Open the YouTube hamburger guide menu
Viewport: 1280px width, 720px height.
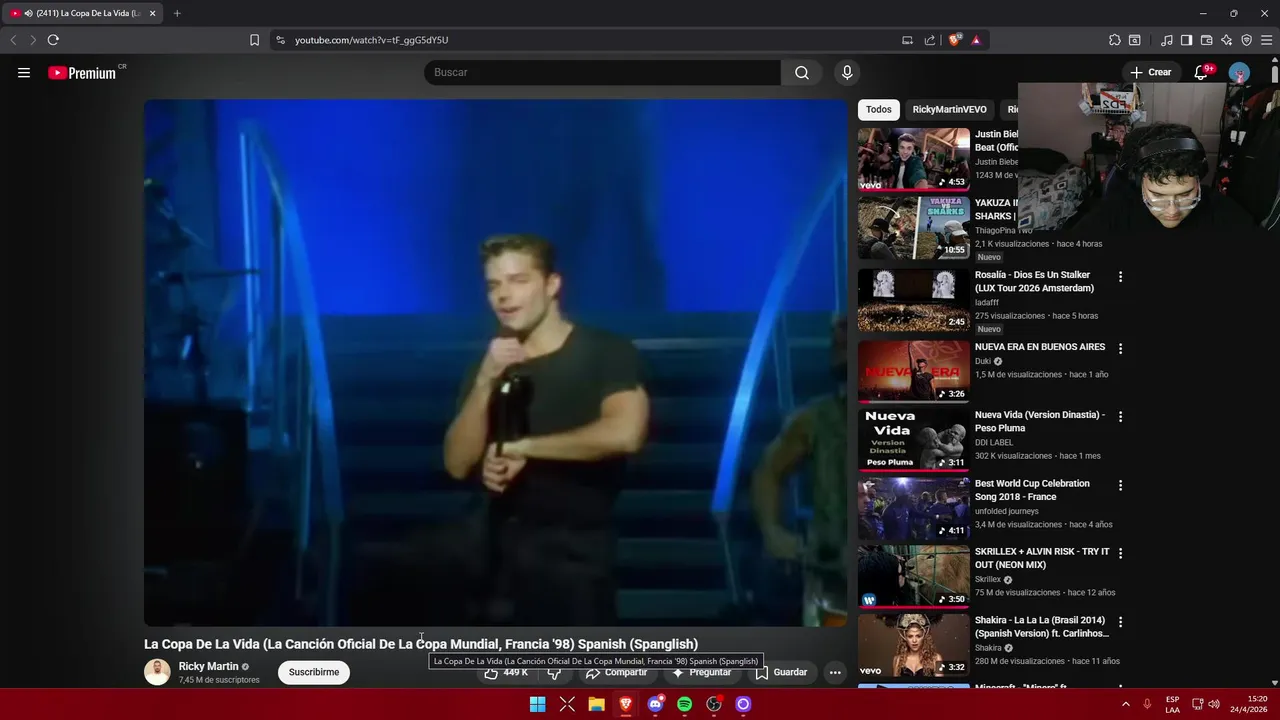(24, 72)
